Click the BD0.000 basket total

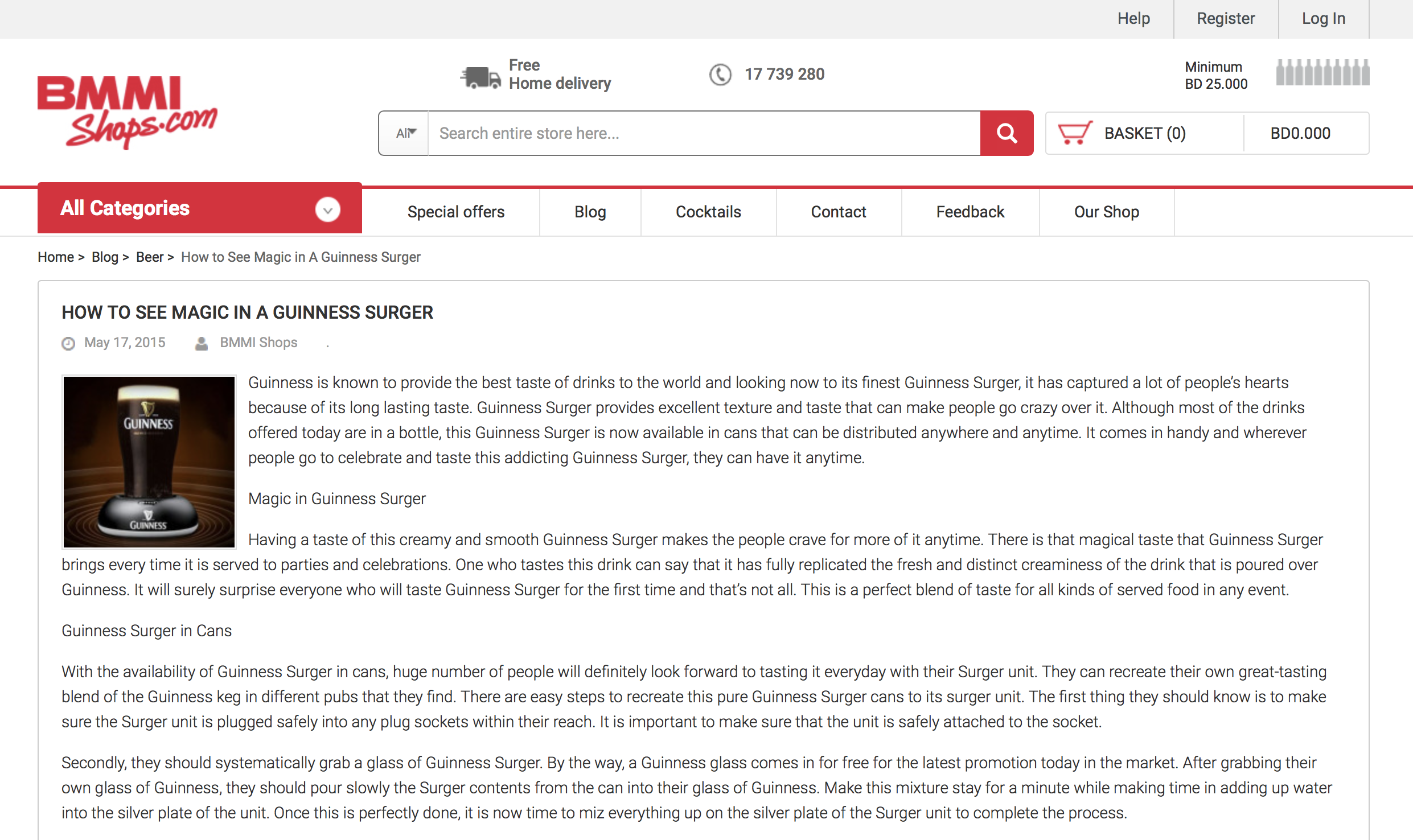pos(1300,133)
